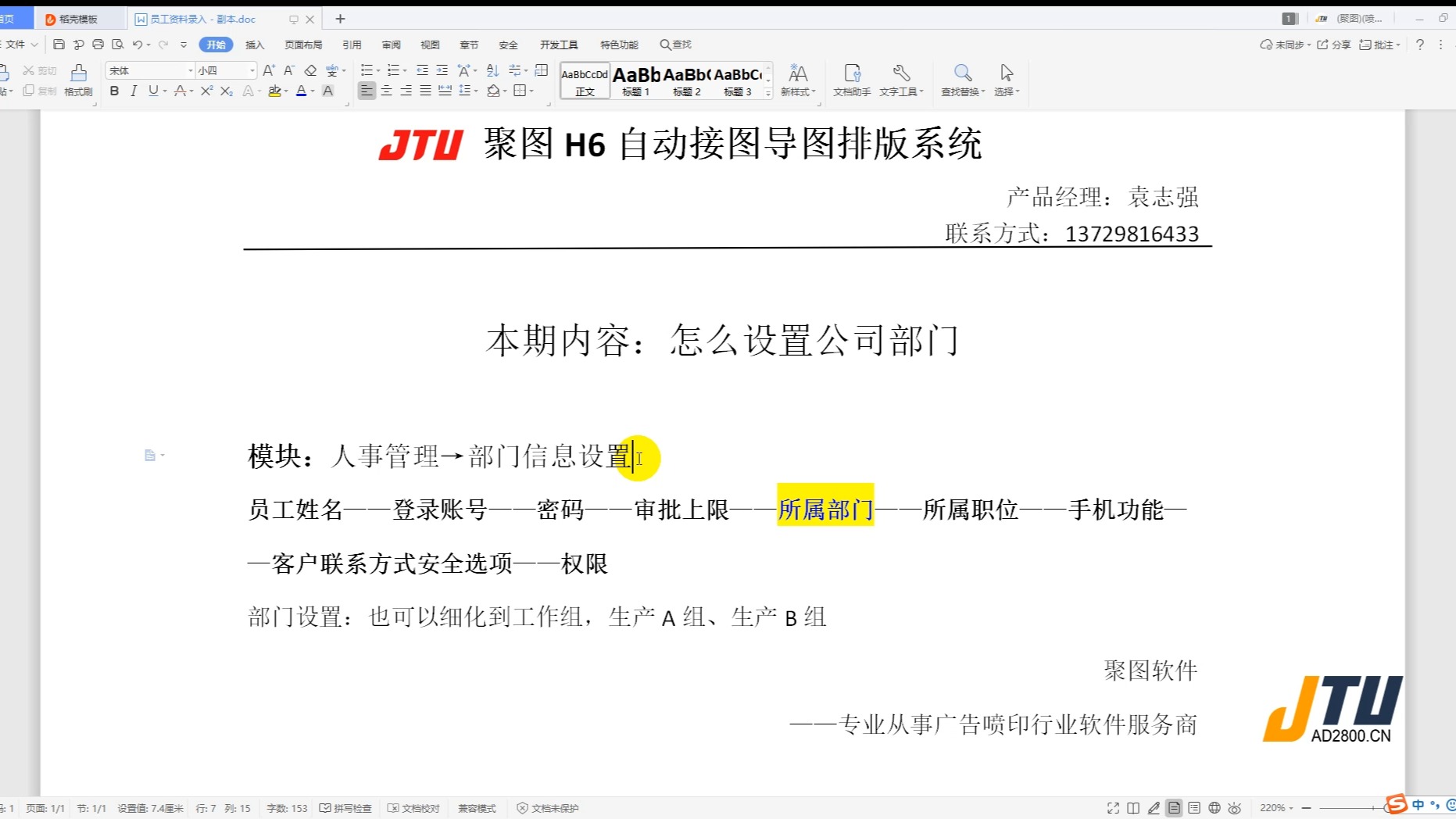Image resolution: width=1456 pixels, height=819 pixels.
Task: Open the 开发工具 (Developer) tab
Action: click(559, 45)
